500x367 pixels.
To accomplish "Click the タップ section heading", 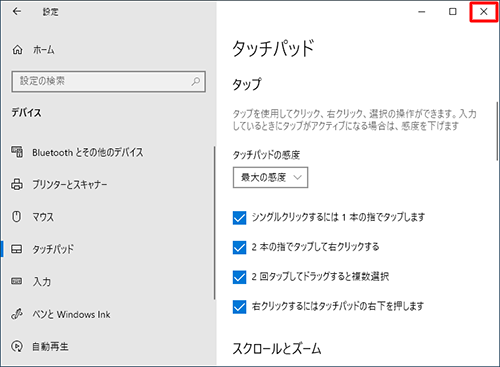I will [247, 84].
